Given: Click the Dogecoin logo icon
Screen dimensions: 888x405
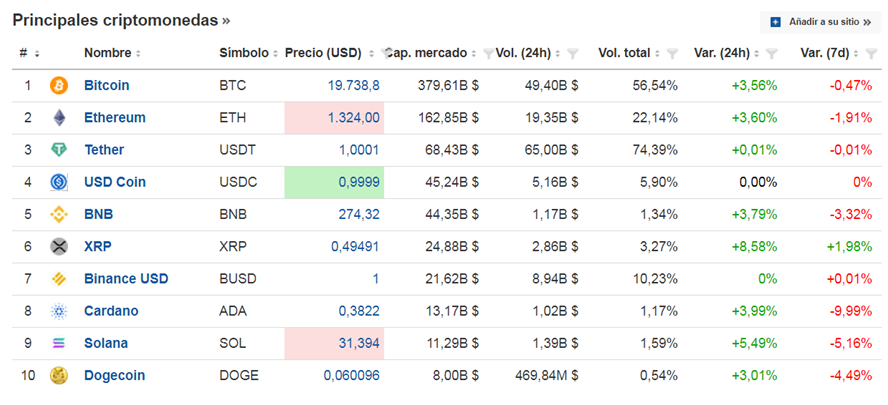Looking at the screenshot, I should pyautogui.click(x=59, y=376).
